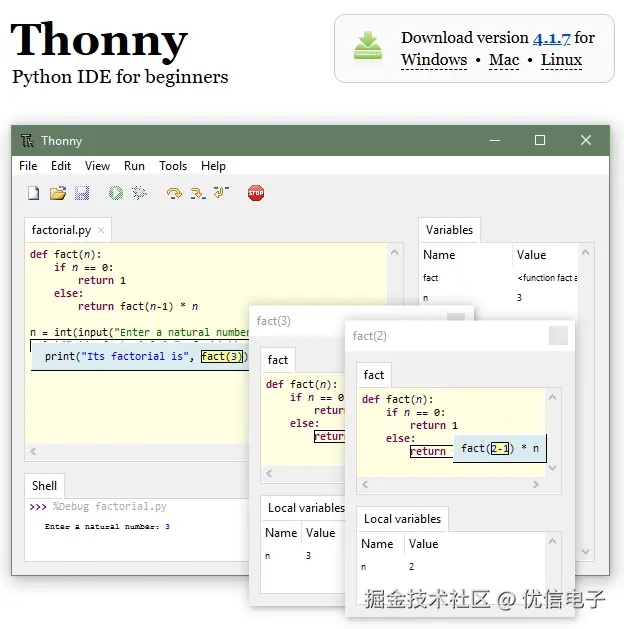Viewport: 624px width, 629px height.
Task: Click fact(2) code scroll left arrow
Action: 365,484
